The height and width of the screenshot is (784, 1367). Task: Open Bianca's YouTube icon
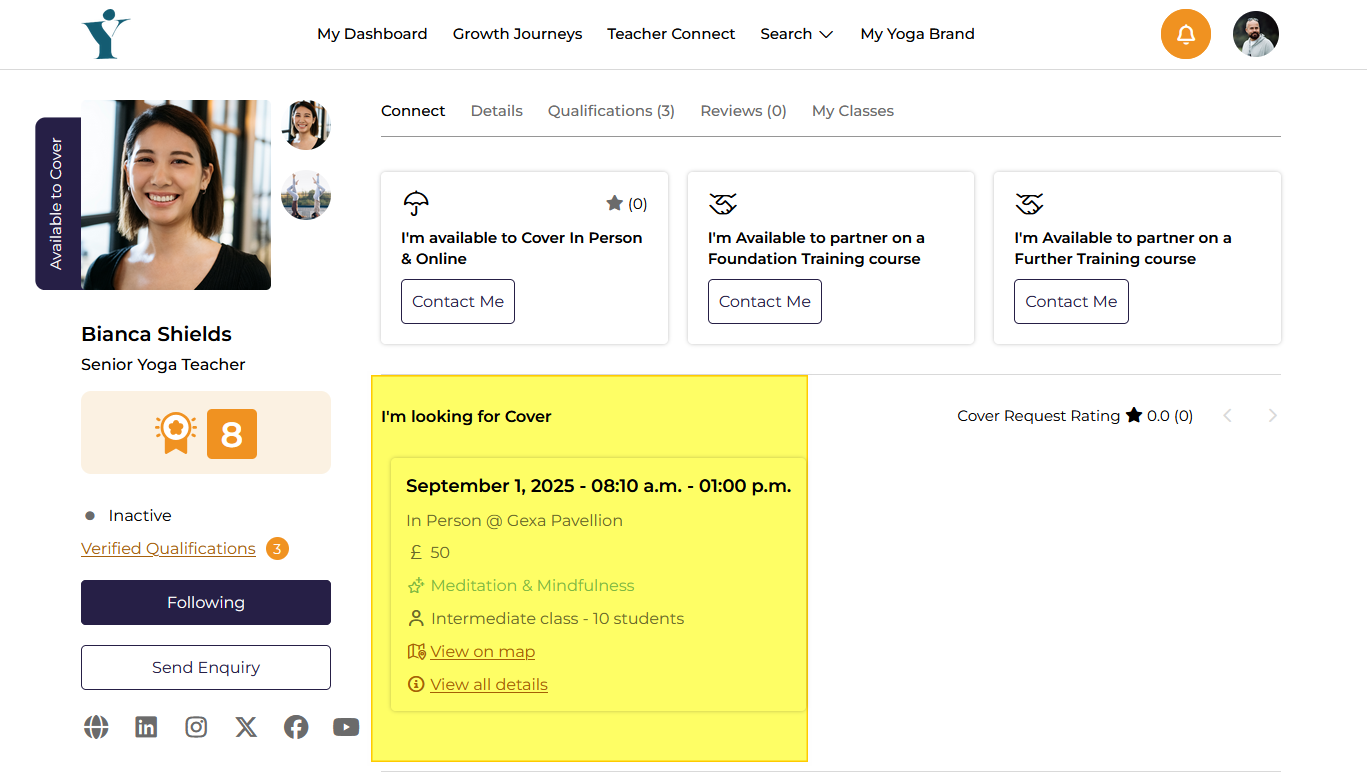346,727
